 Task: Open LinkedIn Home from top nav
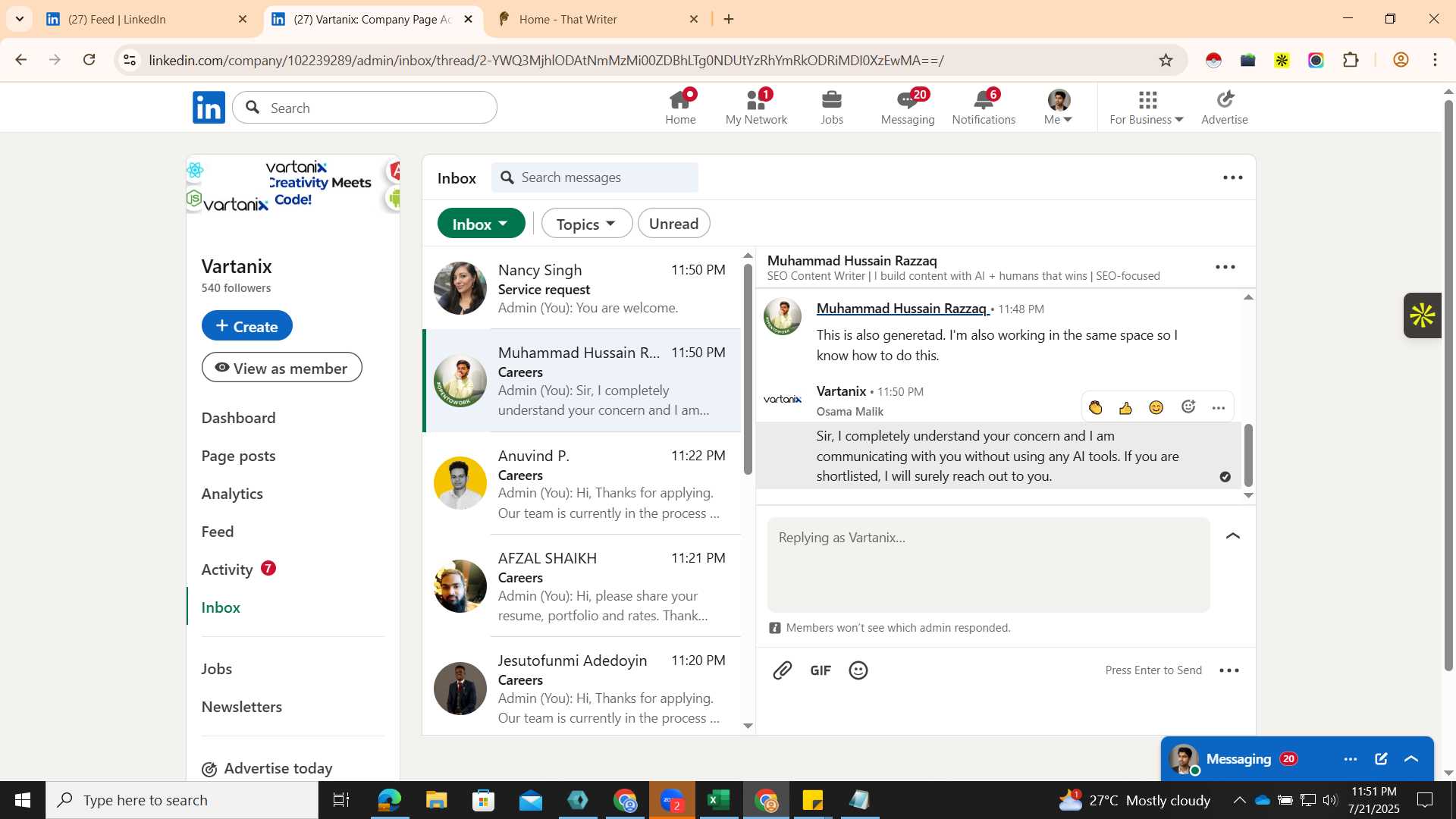point(680,107)
